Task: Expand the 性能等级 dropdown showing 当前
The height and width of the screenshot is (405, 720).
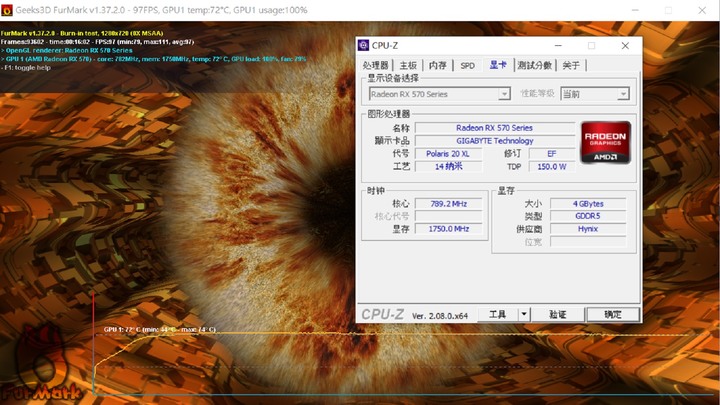Action: (595, 94)
